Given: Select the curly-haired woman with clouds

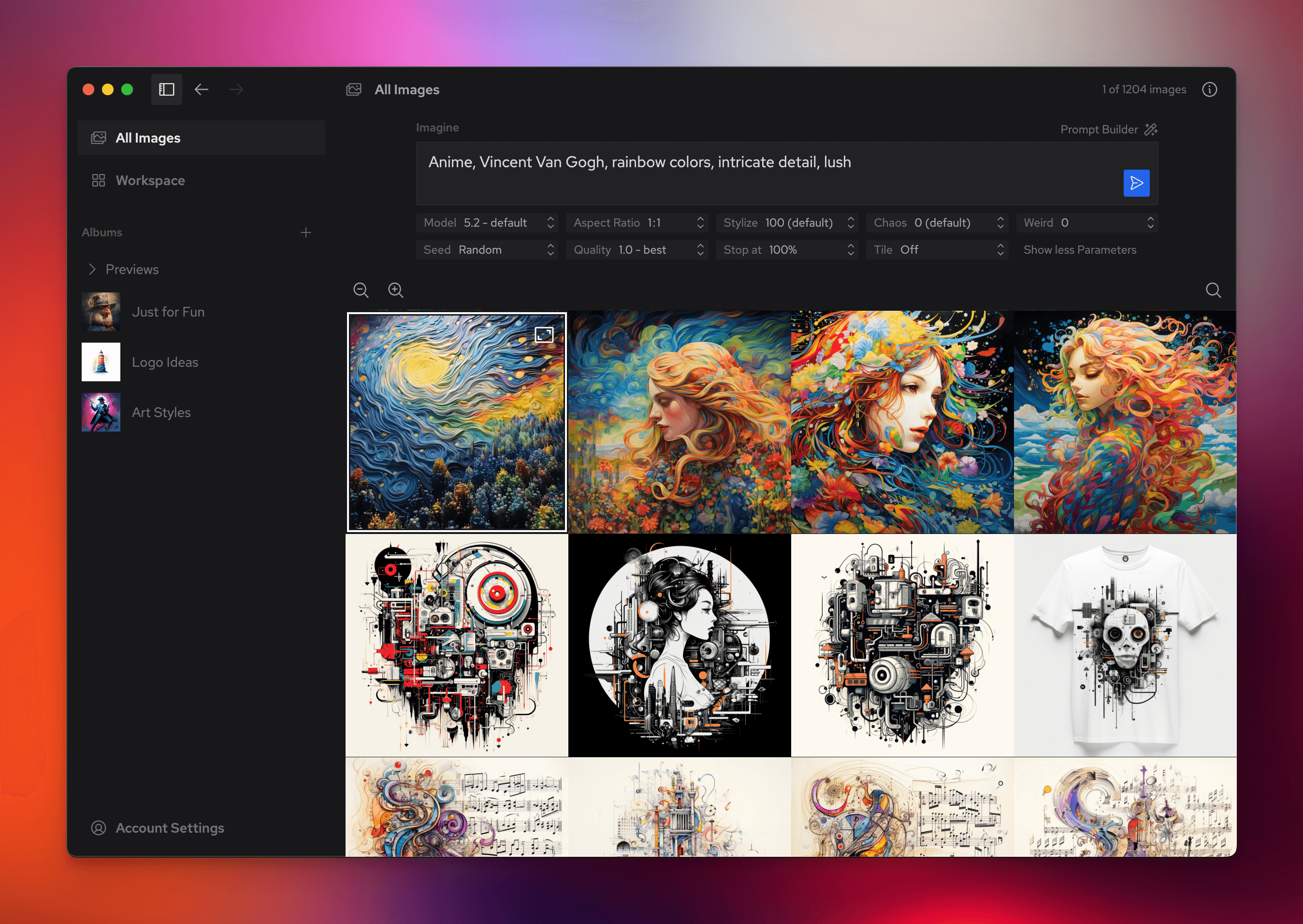Looking at the screenshot, I should point(1125,421).
